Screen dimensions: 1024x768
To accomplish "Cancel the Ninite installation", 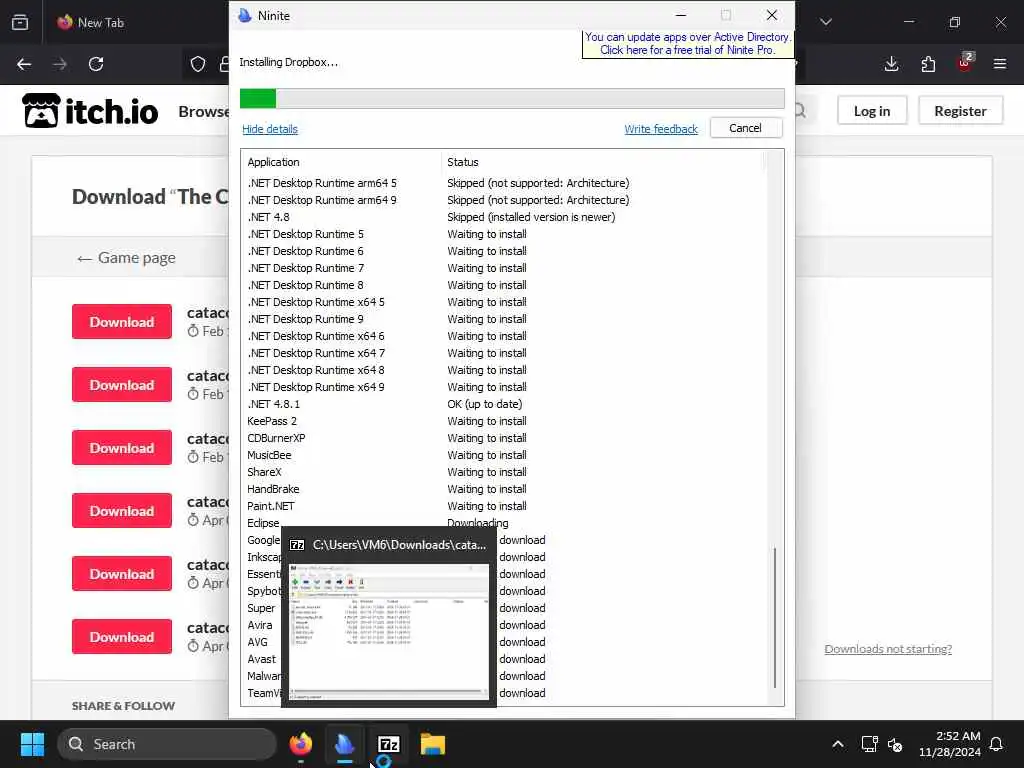I will click(746, 128).
